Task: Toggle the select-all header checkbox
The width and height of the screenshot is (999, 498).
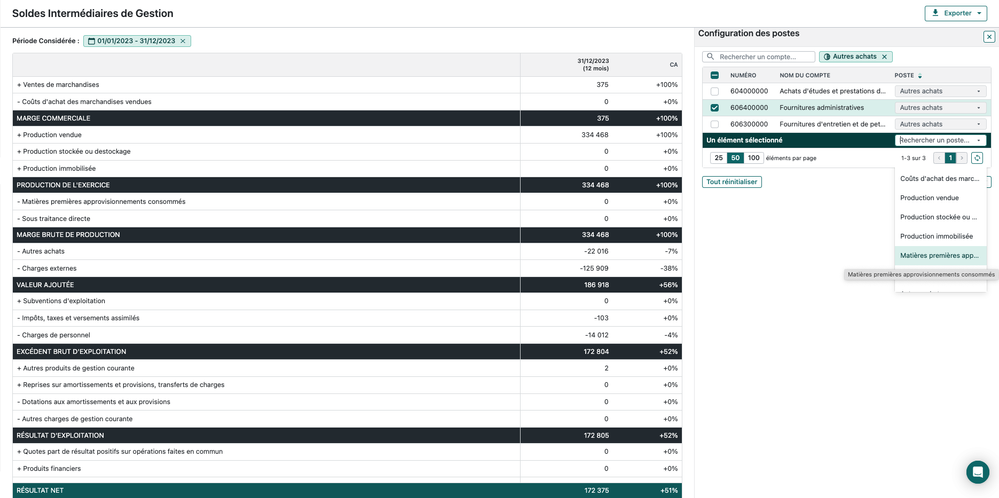Action: pos(714,75)
